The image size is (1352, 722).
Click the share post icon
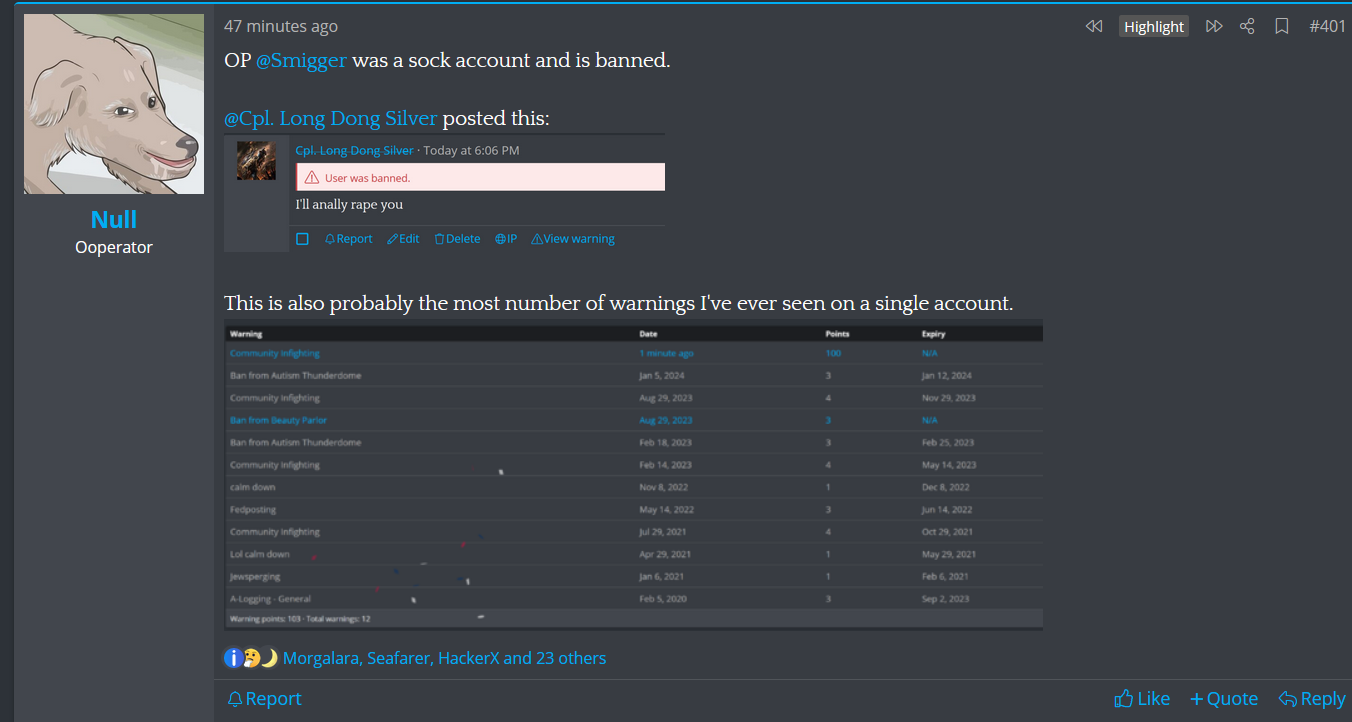pyautogui.click(x=1247, y=27)
